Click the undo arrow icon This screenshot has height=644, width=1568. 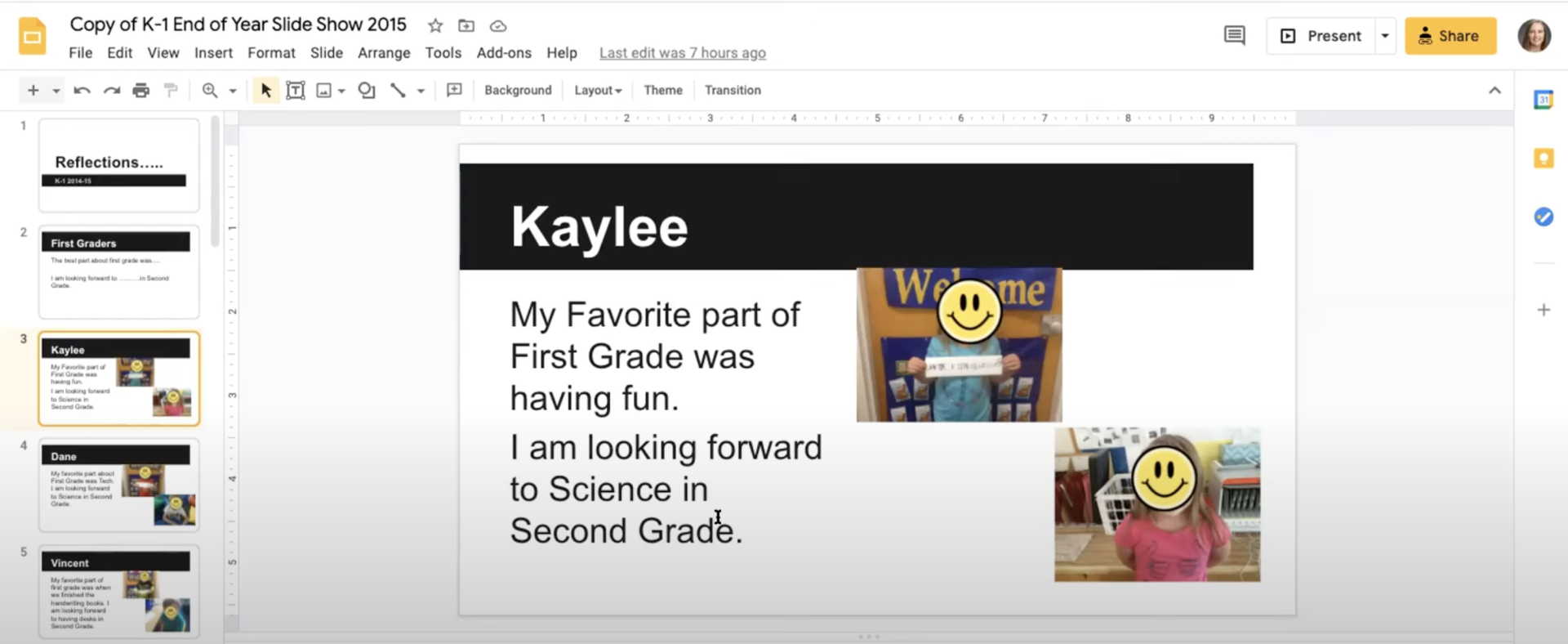coord(82,90)
